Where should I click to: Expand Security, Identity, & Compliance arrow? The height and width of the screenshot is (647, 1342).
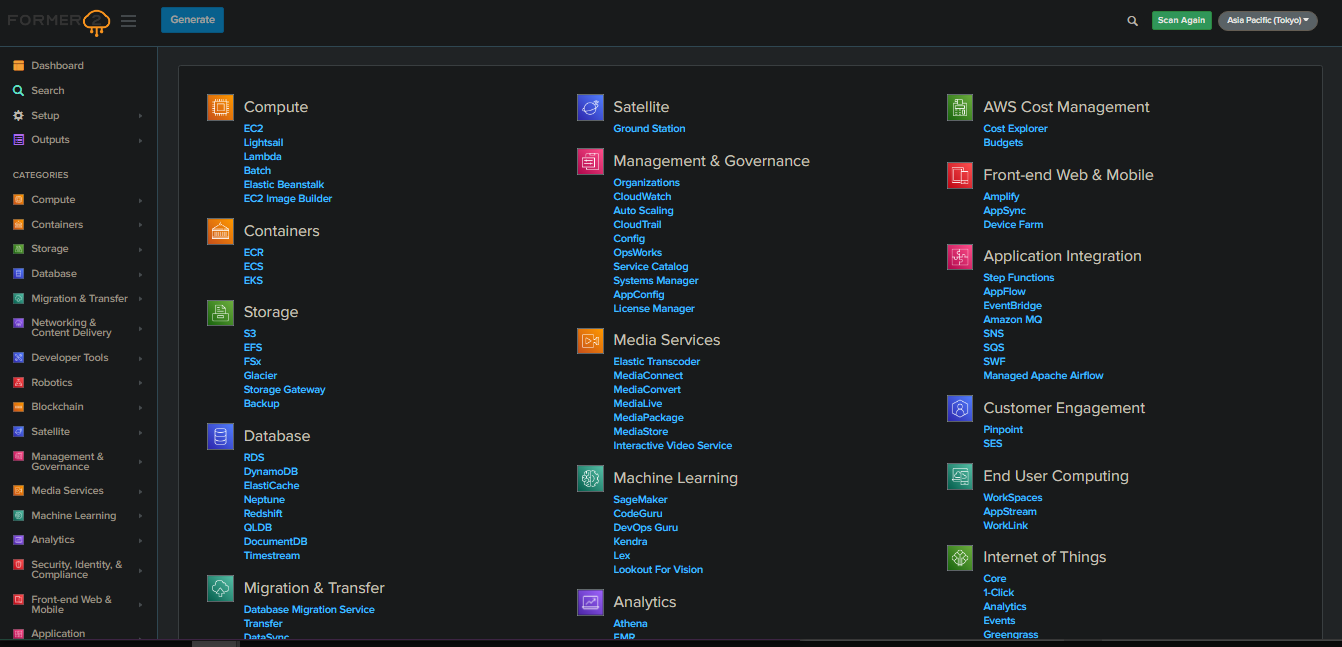(x=140, y=570)
